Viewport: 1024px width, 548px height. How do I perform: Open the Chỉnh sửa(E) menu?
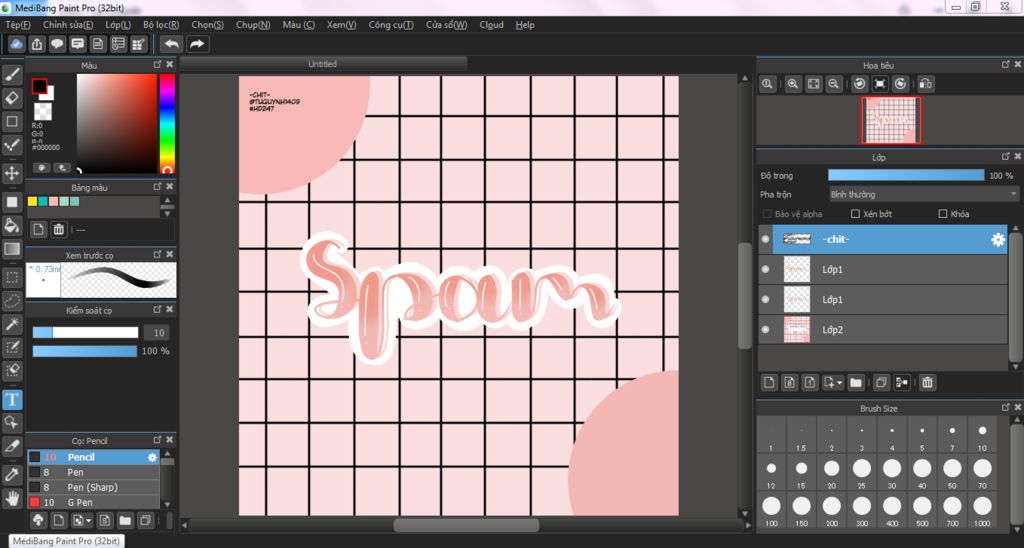68,25
